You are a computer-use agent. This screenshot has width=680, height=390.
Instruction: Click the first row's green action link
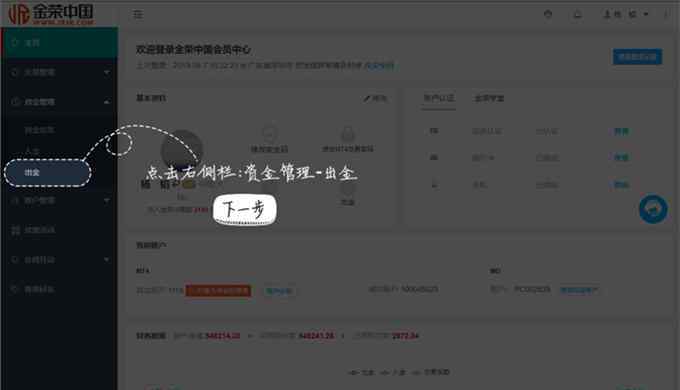tap(621, 131)
